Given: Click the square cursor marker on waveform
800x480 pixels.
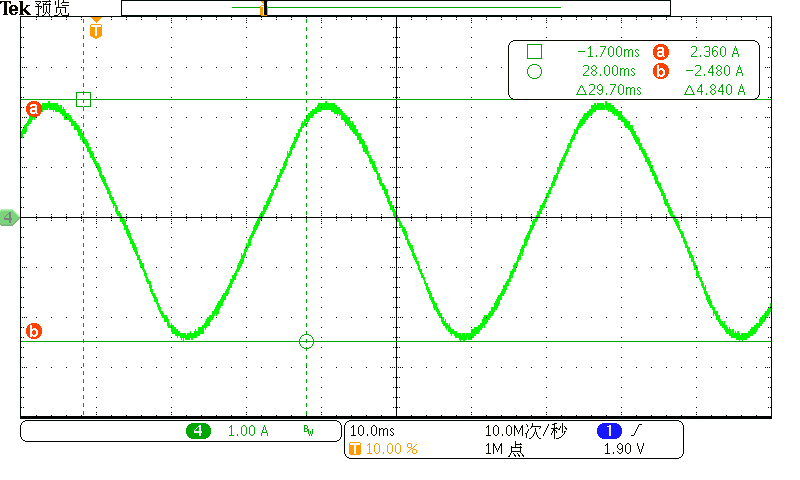Looking at the screenshot, I should pos(83,99).
